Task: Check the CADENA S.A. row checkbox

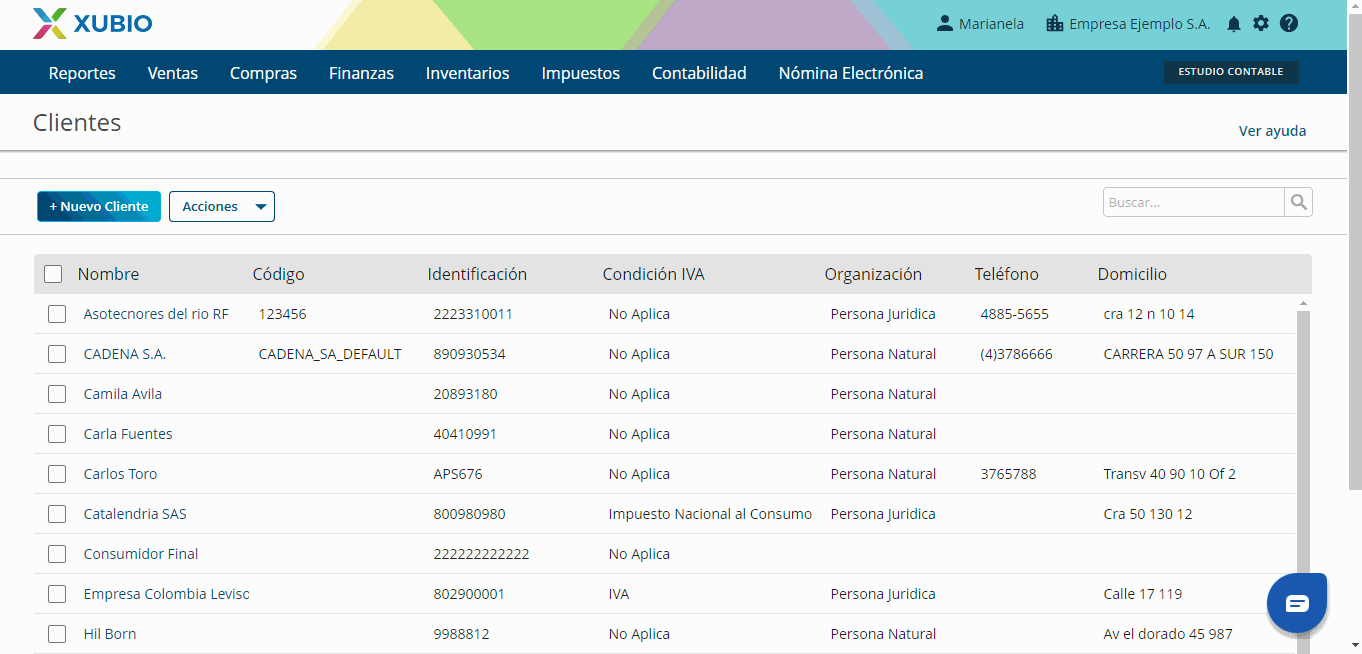Action: [x=57, y=354]
